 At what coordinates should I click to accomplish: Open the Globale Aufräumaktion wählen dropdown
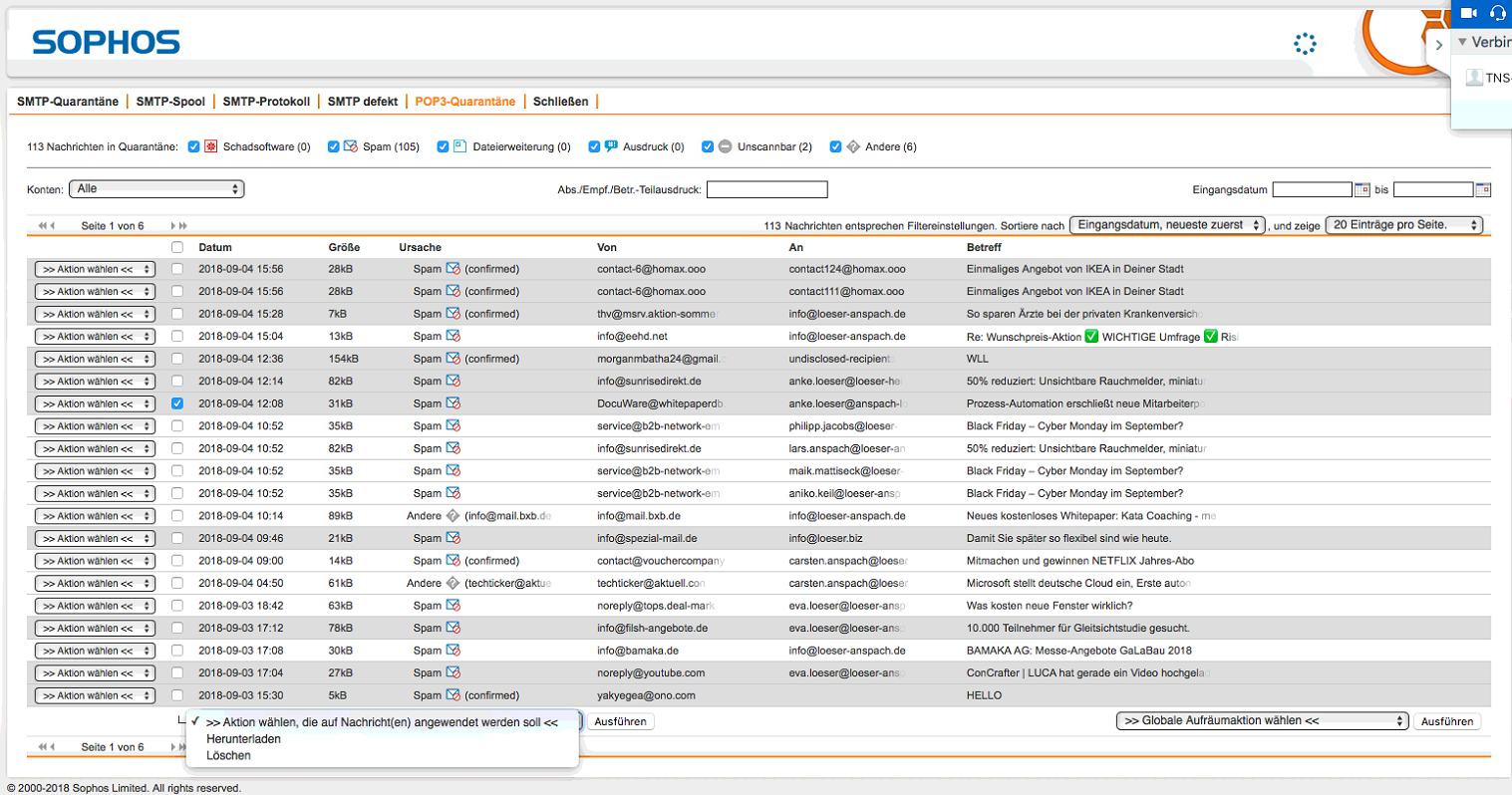tap(1262, 720)
